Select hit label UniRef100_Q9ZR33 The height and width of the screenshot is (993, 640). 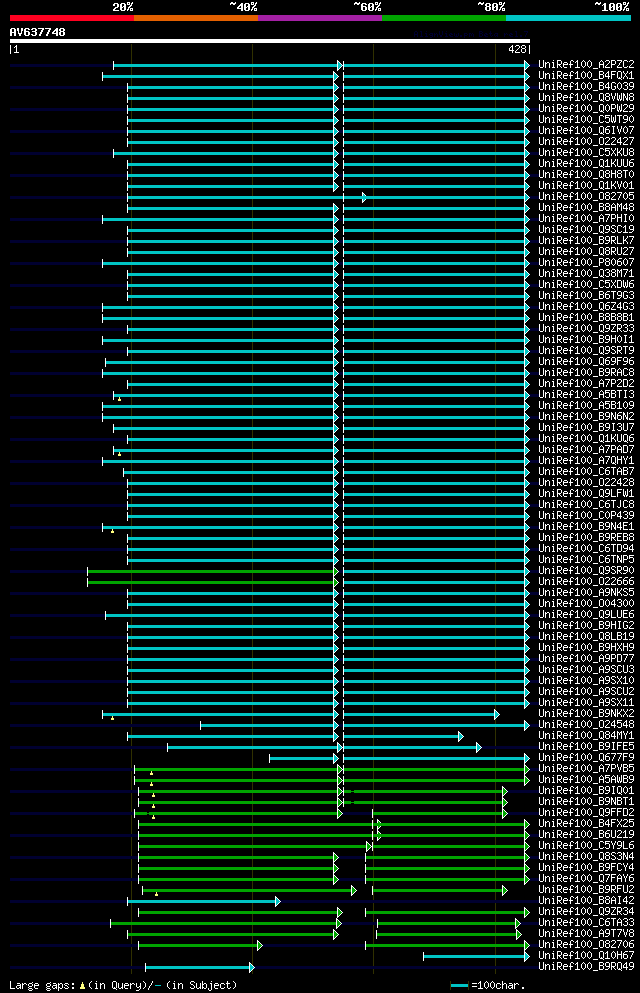coord(586,329)
